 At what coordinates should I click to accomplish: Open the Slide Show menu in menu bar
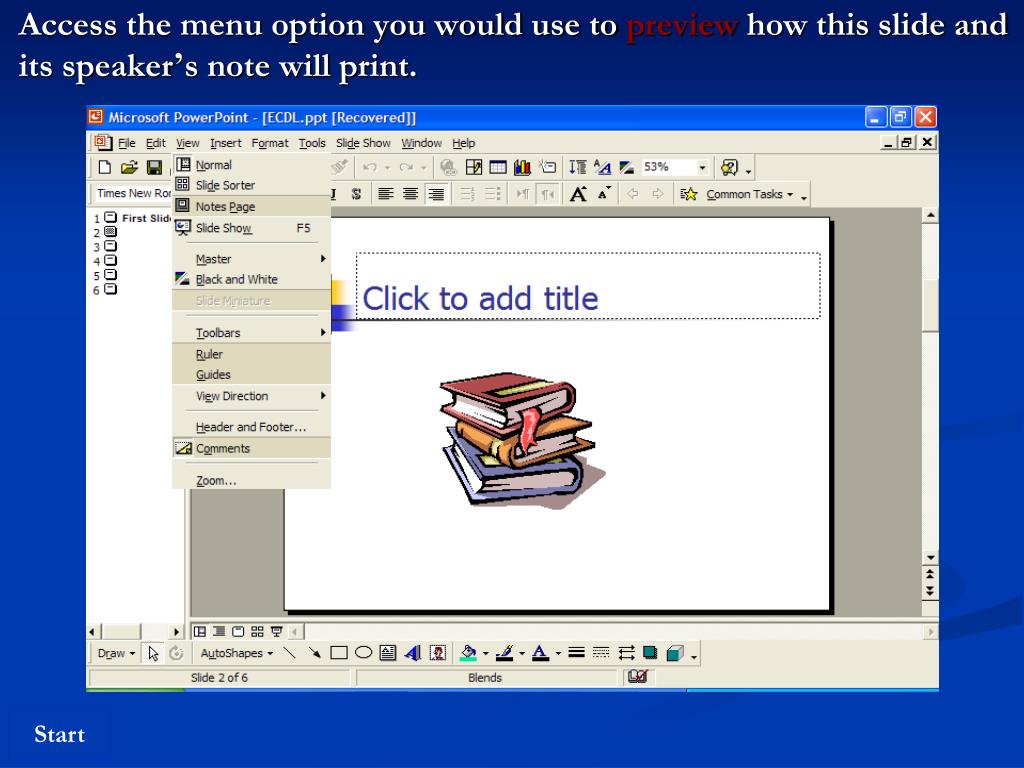coord(363,143)
